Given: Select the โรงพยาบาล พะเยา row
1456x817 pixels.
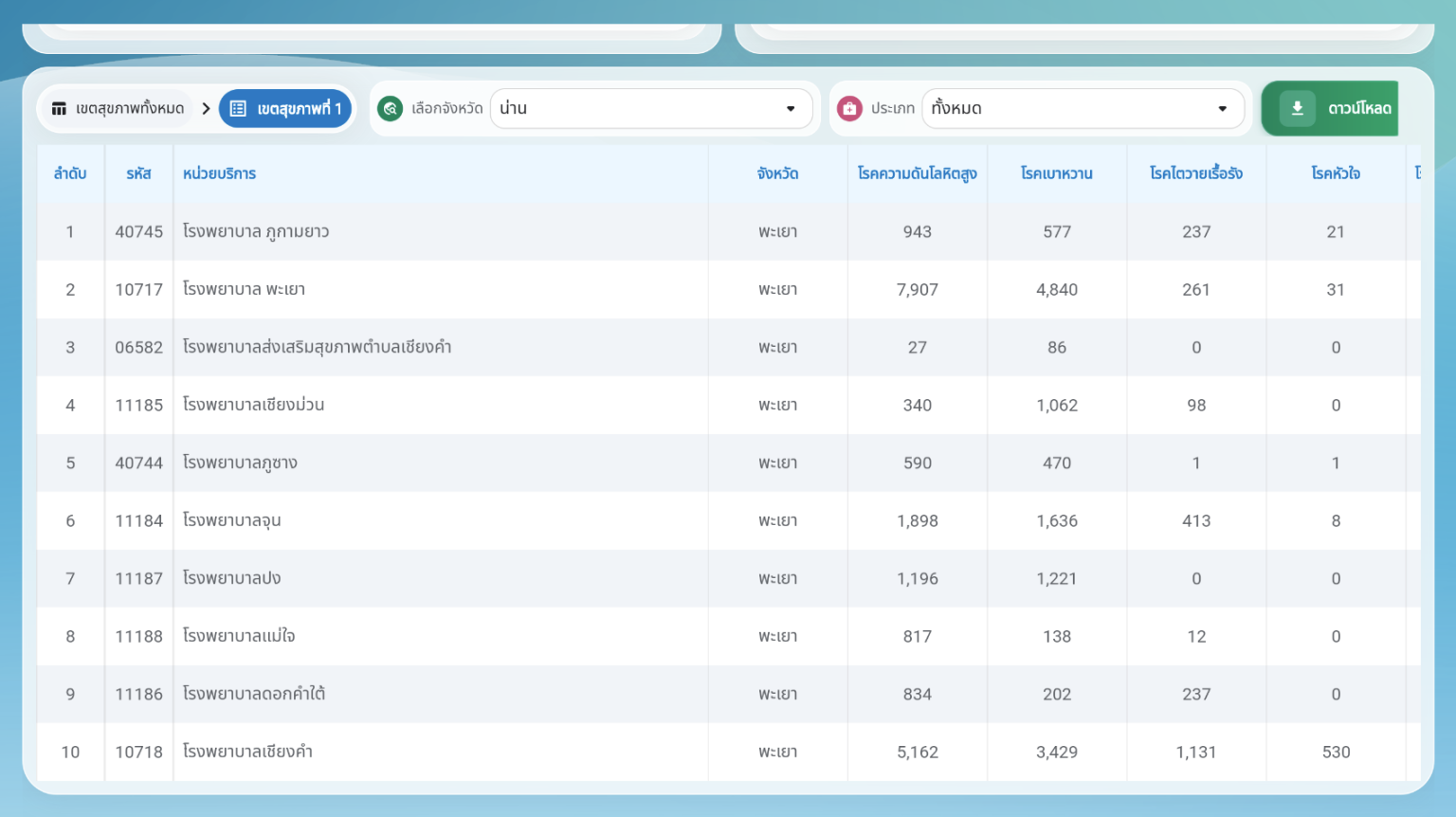Looking at the screenshot, I should point(244,290).
